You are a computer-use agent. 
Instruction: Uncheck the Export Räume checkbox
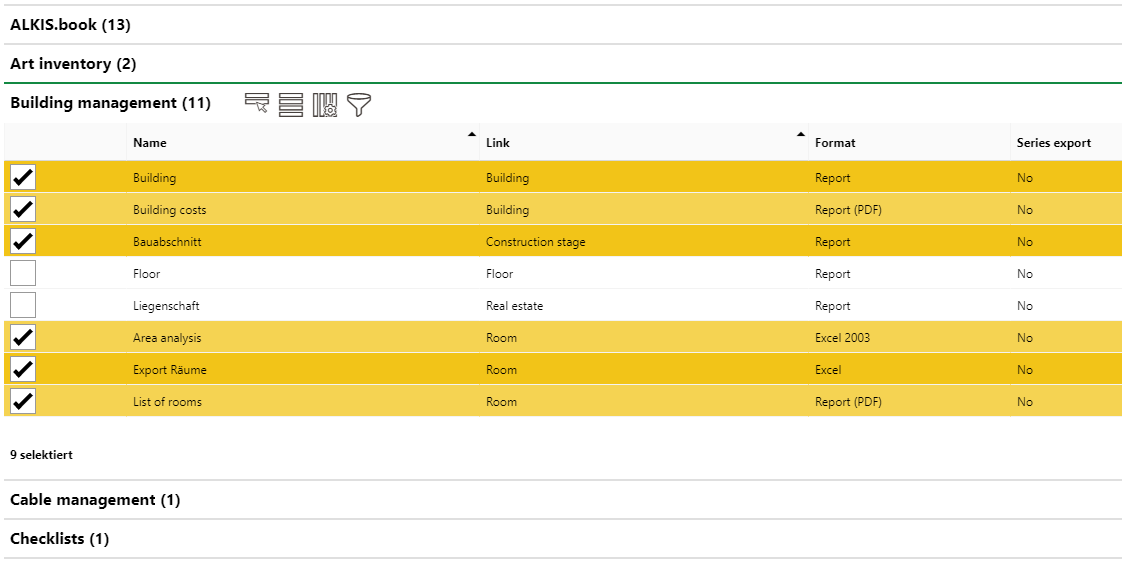point(23,370)
